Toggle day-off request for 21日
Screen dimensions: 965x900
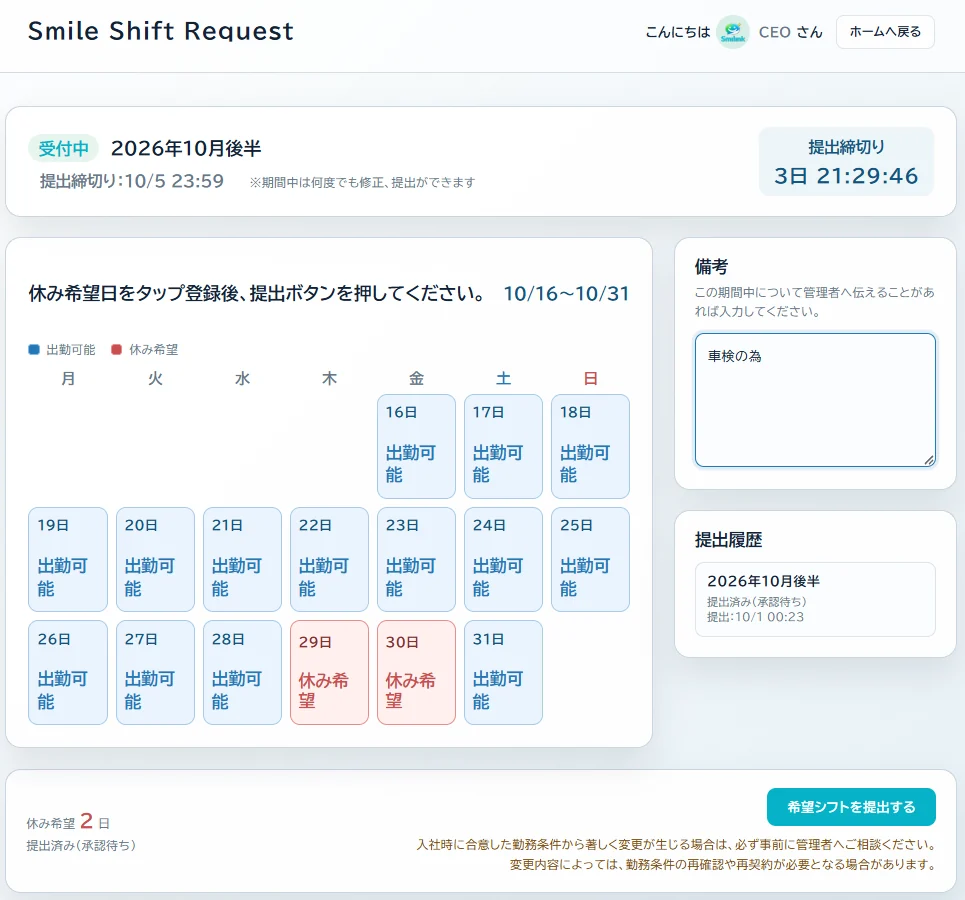[x=242, y=560]
